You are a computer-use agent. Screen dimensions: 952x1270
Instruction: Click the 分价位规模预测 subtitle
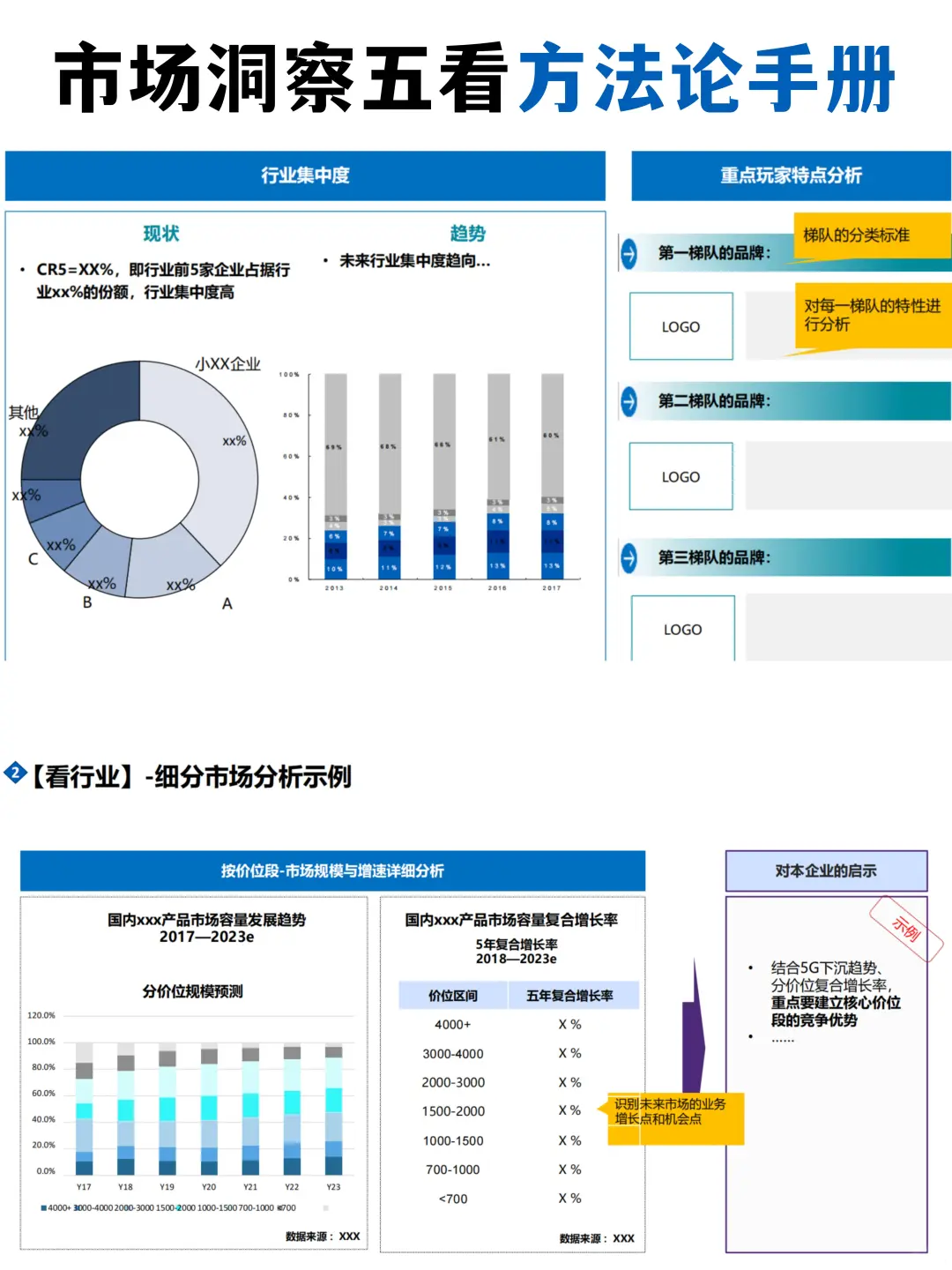point(192,991)
